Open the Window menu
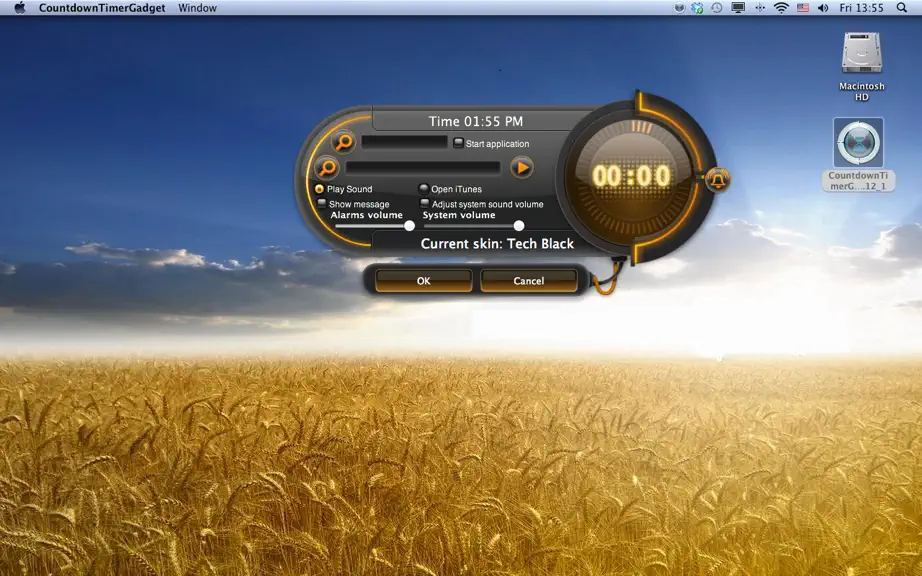922x576 pixels. click(197, 8)
